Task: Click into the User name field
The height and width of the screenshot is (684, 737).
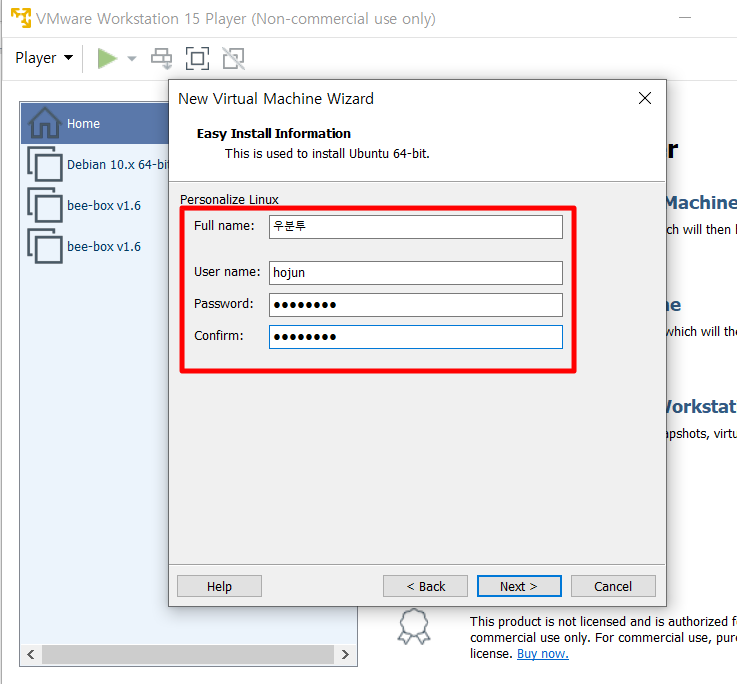Action: [x=416, y=273]
